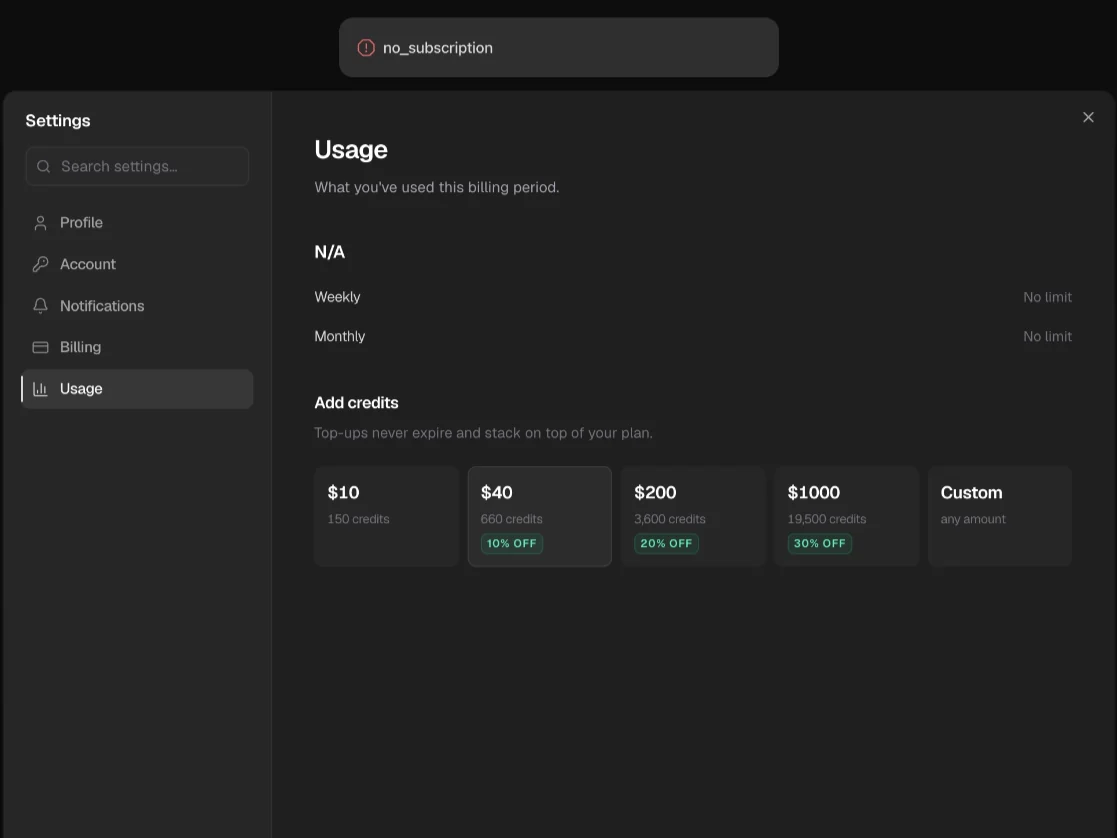Open Notifications settings
Screen dimensions: 1117x838
click(137, 306)
